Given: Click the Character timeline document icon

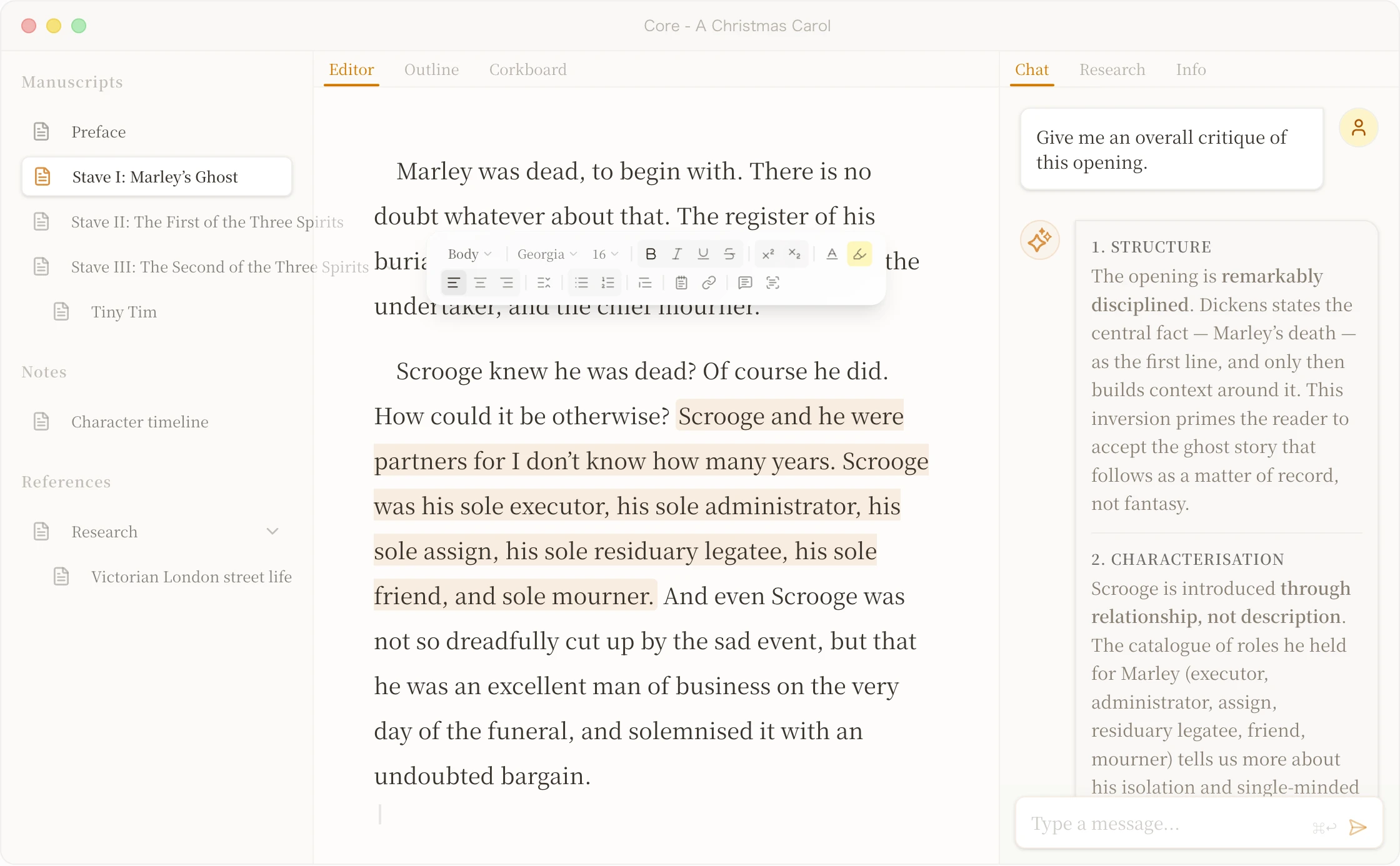Looking at the screenshot, I should (41, 422).
